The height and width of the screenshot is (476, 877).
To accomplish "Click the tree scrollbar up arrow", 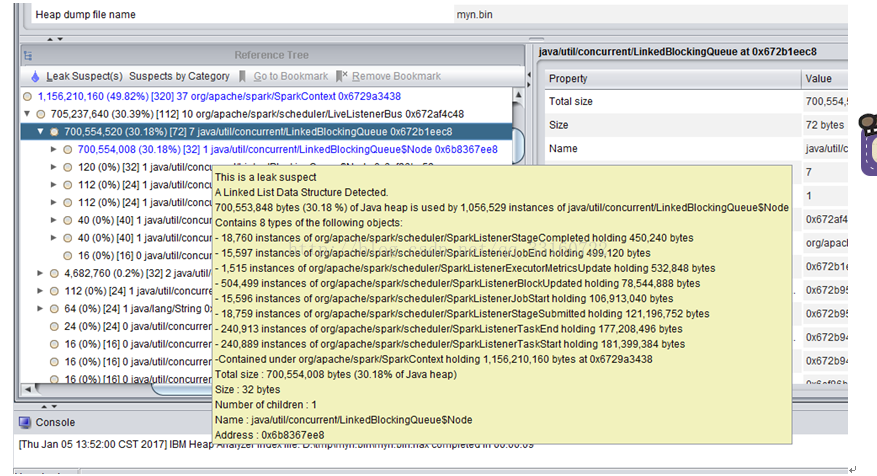I will click(x=518, y=95).
